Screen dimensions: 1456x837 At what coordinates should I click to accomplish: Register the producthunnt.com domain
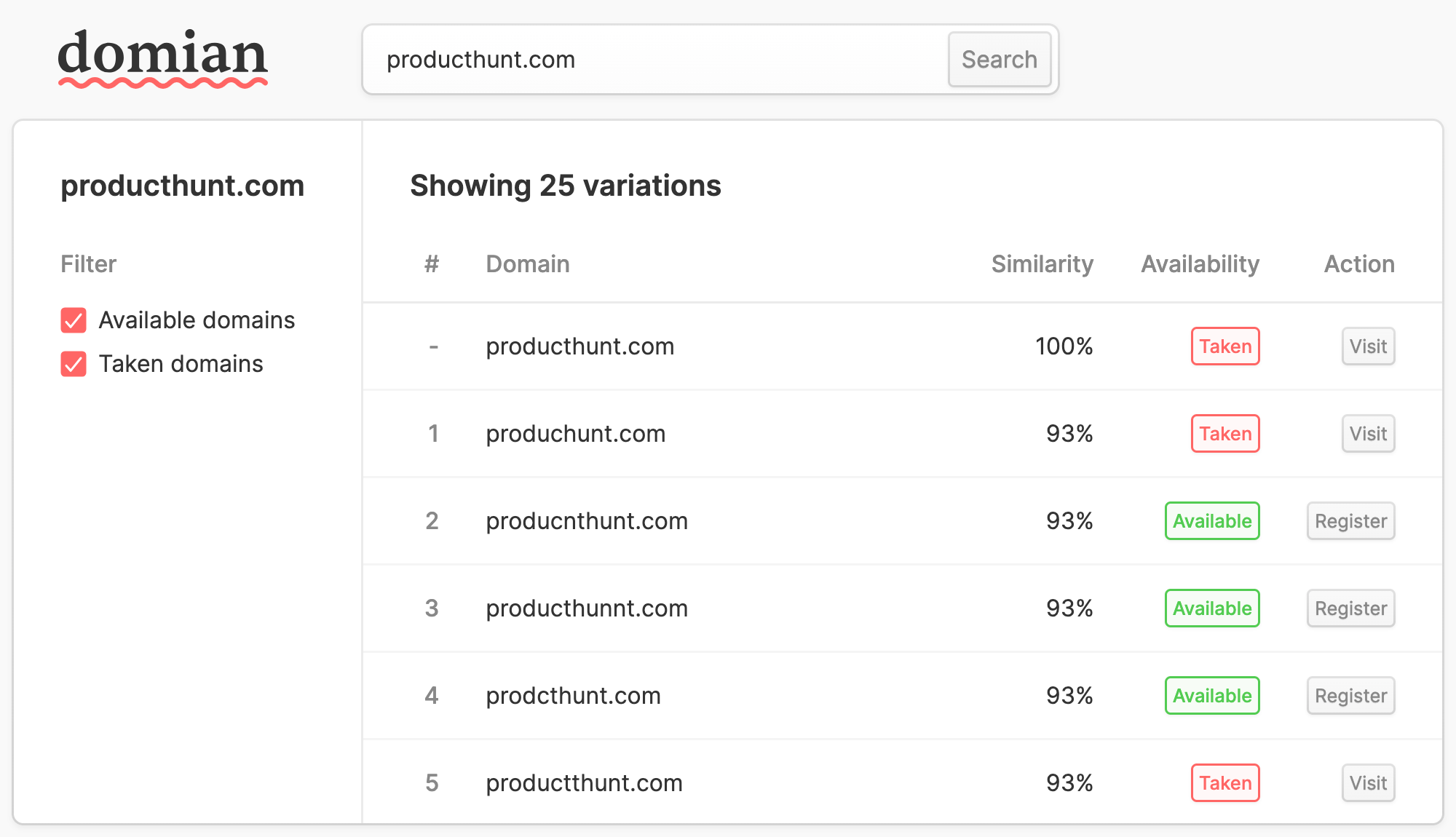point(1350,608)
